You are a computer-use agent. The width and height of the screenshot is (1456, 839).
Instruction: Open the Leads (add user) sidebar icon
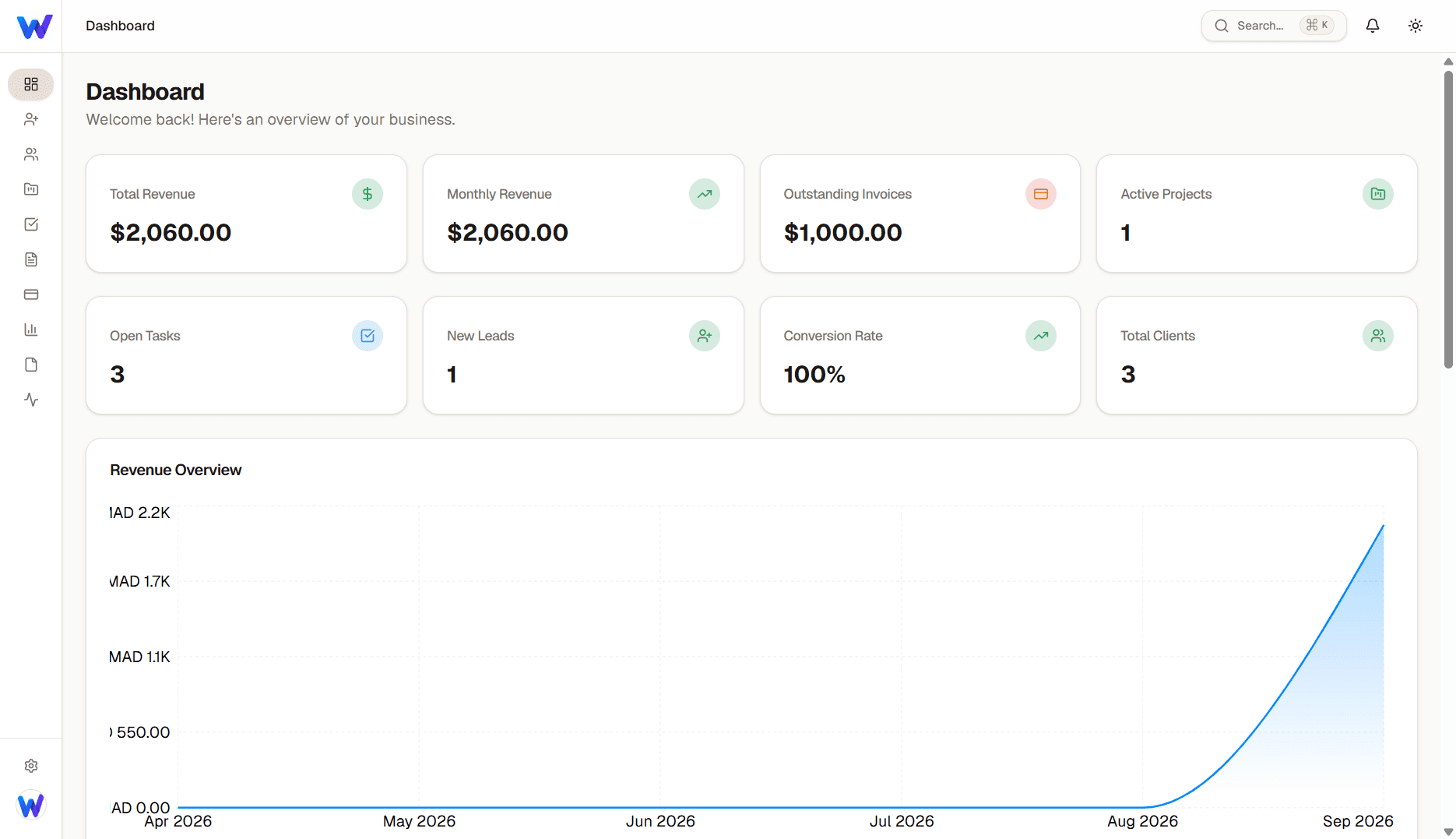(31, 119)
